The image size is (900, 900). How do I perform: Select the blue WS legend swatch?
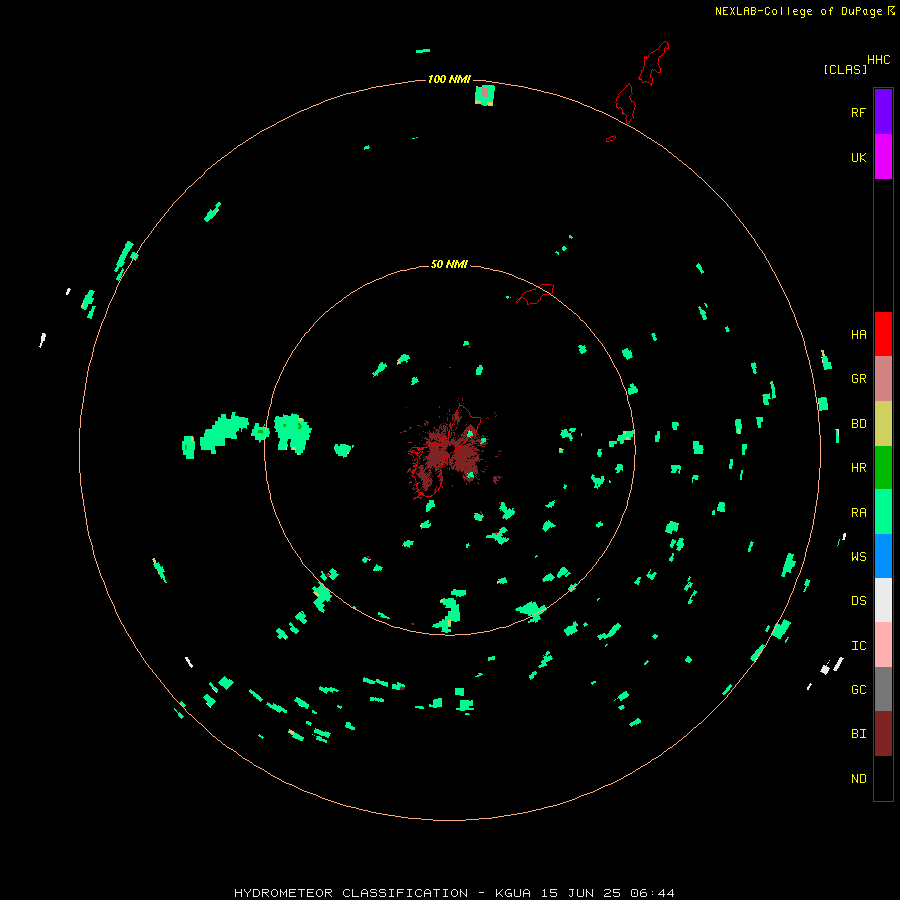click(x=883, y=556)
